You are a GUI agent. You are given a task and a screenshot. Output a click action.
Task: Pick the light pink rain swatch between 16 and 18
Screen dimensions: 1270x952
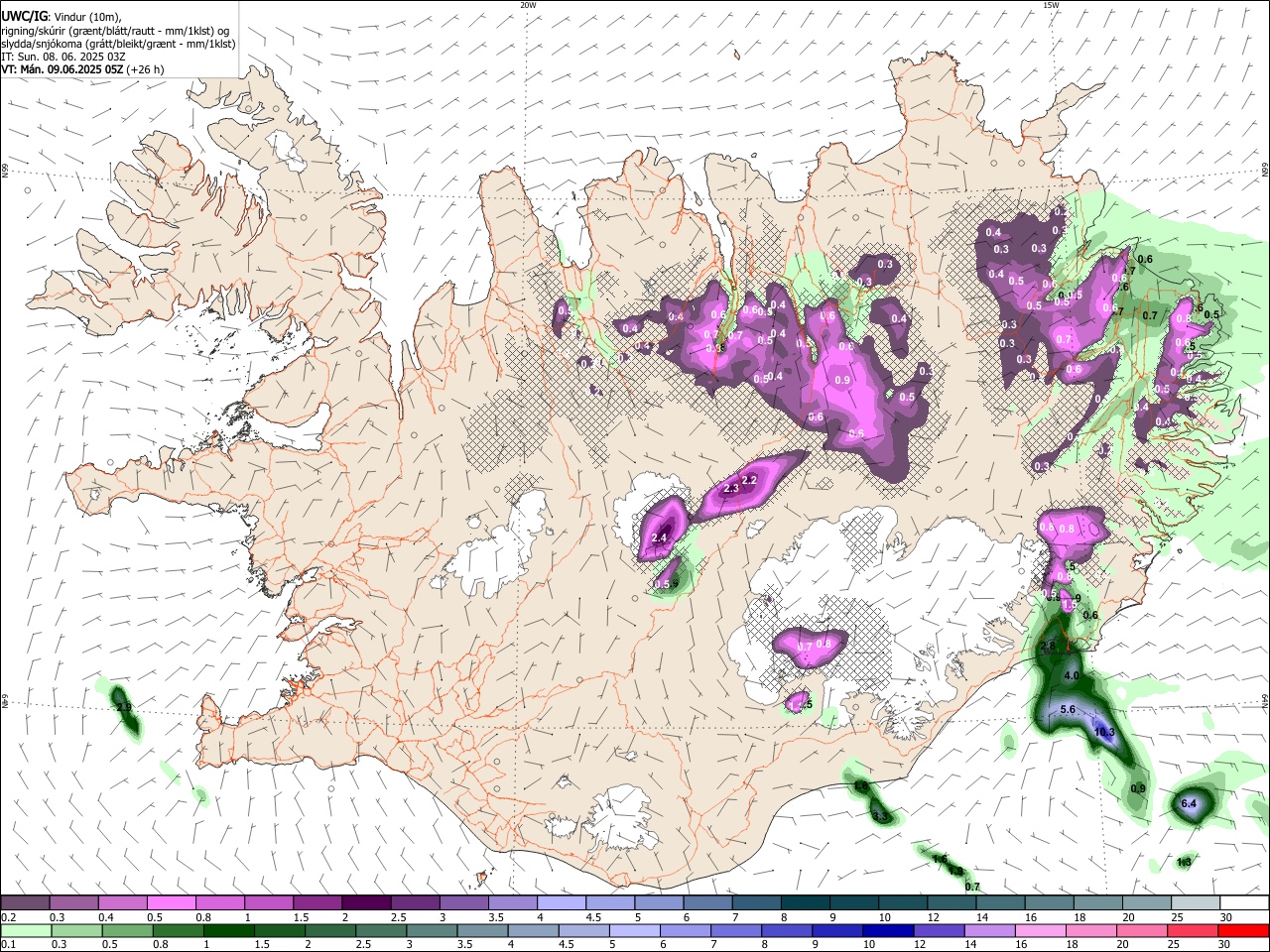[1040, 931]
